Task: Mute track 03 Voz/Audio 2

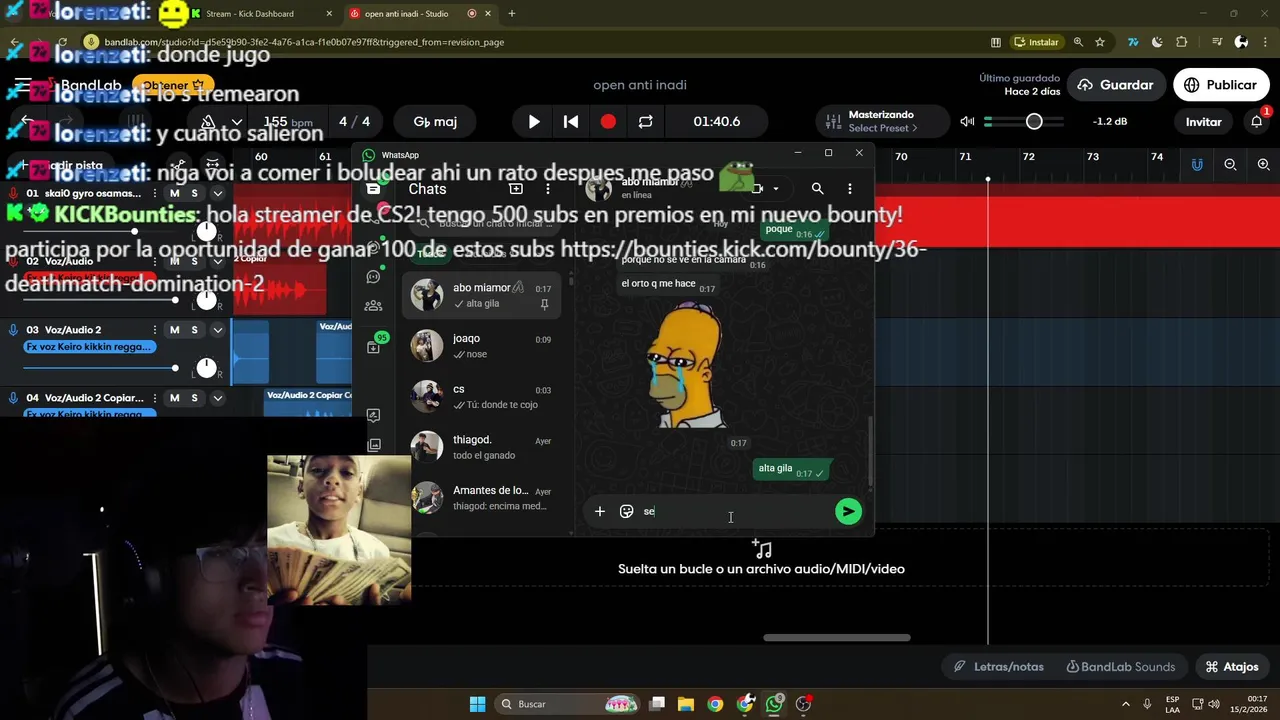Action: (175, 330)
